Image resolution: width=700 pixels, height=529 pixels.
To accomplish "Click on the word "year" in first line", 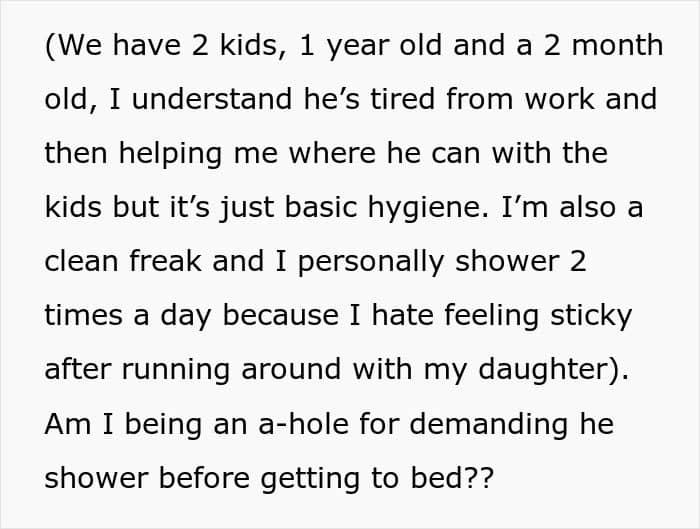I will click(x=357, y=47).
